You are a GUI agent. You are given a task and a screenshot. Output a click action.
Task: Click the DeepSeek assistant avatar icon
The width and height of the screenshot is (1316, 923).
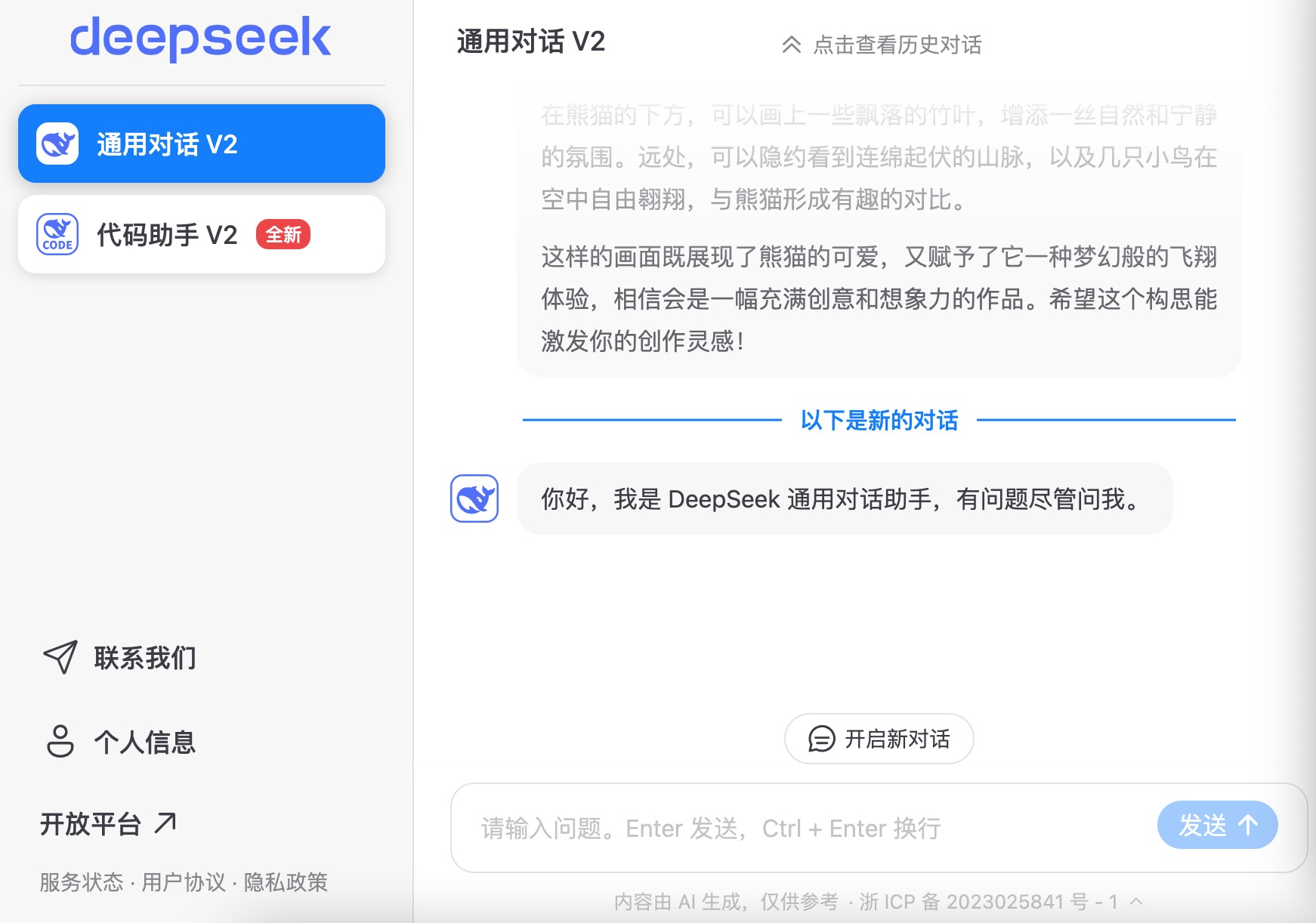pos(474,499)
